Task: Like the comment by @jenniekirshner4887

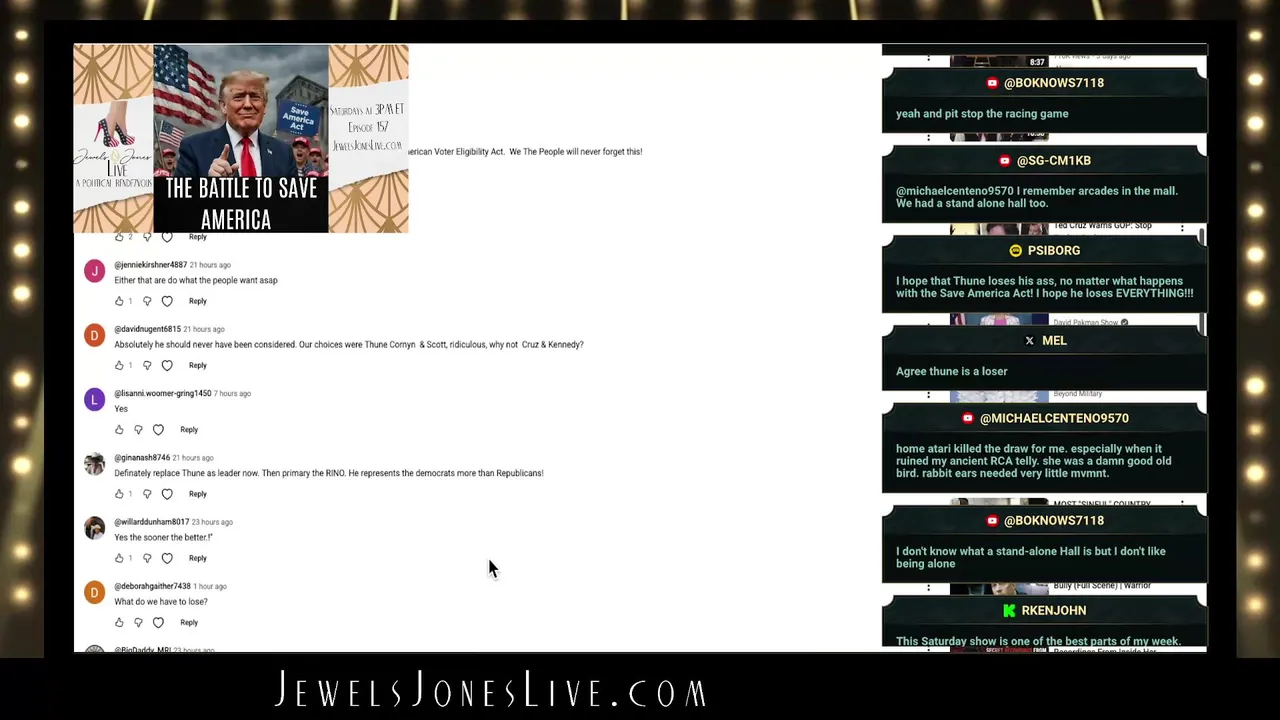Action: point(119,301)
